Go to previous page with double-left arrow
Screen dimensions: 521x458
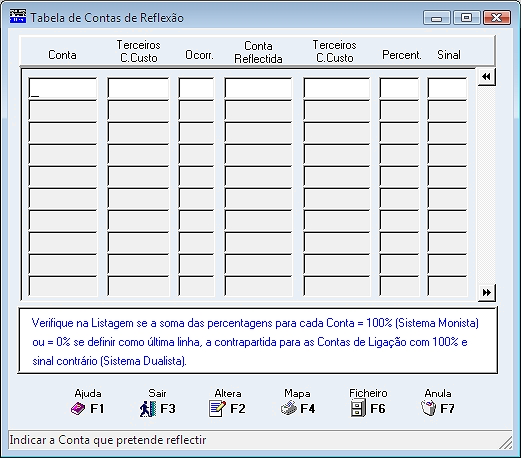[x=487, y=77]
